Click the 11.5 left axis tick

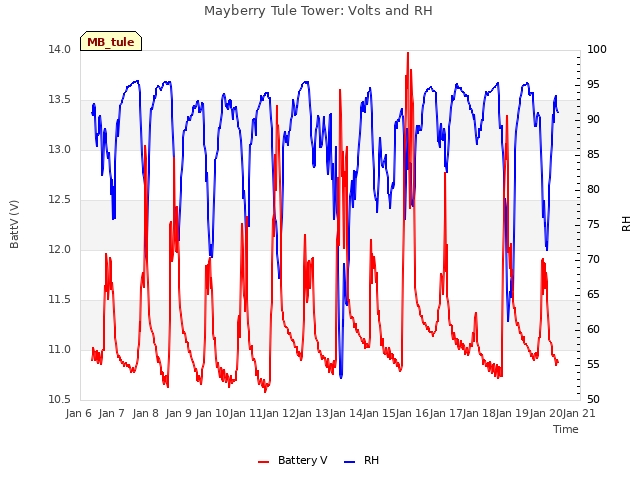pyautogui.click(x=59, y=300)
